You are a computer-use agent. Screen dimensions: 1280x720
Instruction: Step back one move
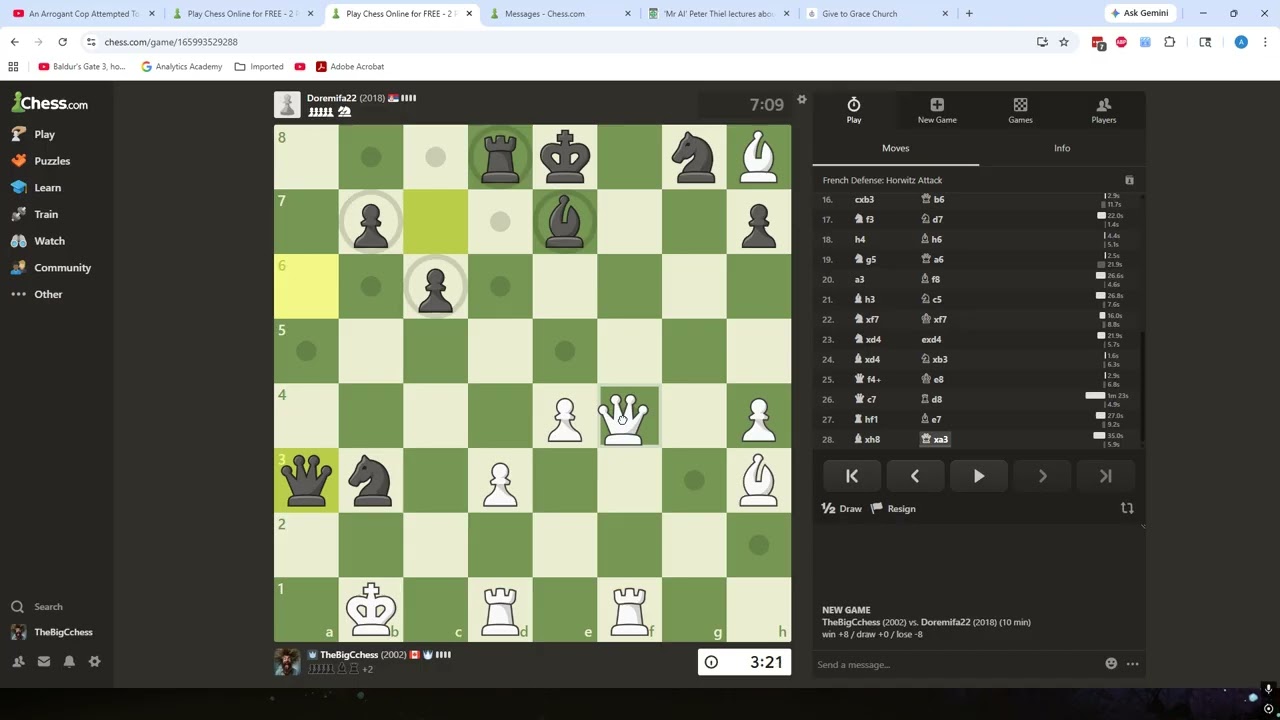pyautogui.click(x=915, y=477)
